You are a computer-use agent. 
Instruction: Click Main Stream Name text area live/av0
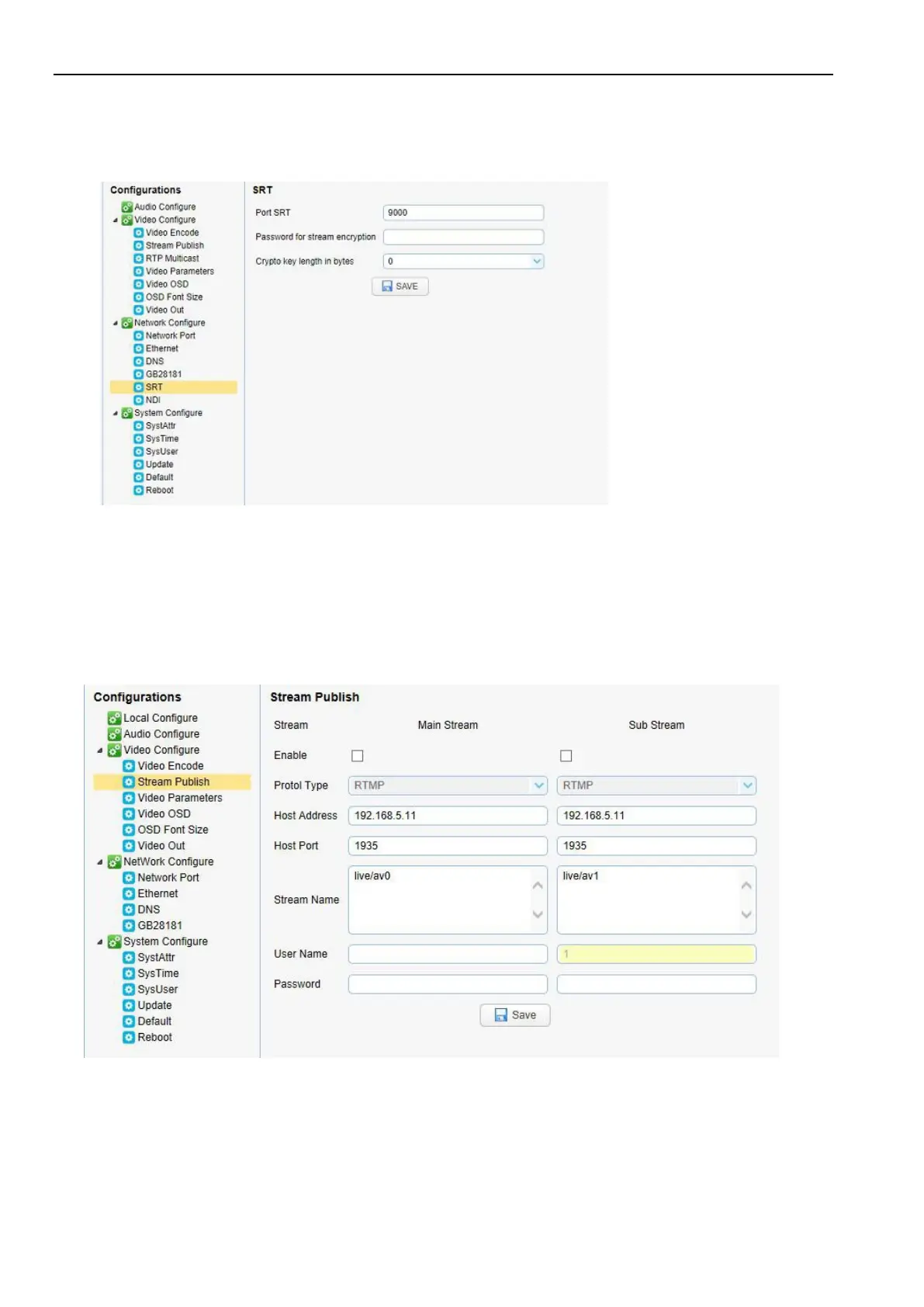[x=448, y=900]
